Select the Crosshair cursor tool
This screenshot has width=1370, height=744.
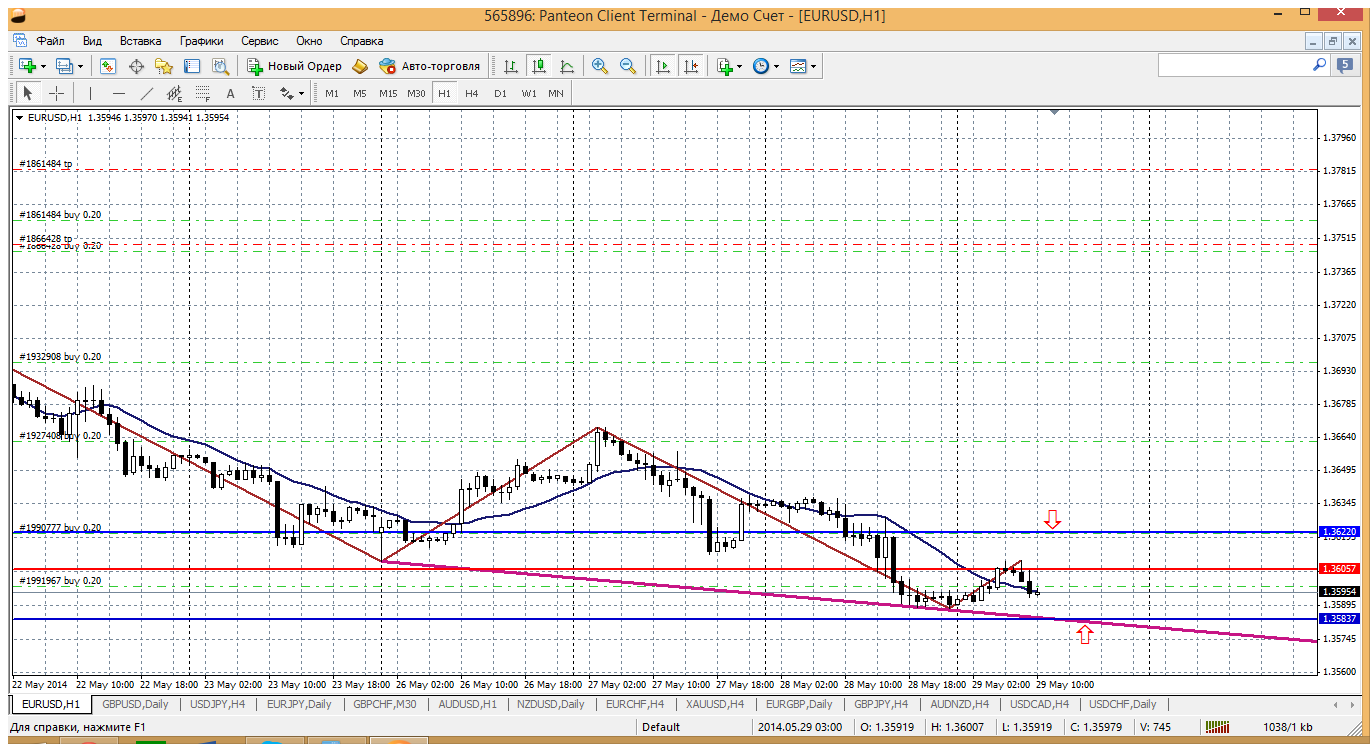click(x=57, y=93)
